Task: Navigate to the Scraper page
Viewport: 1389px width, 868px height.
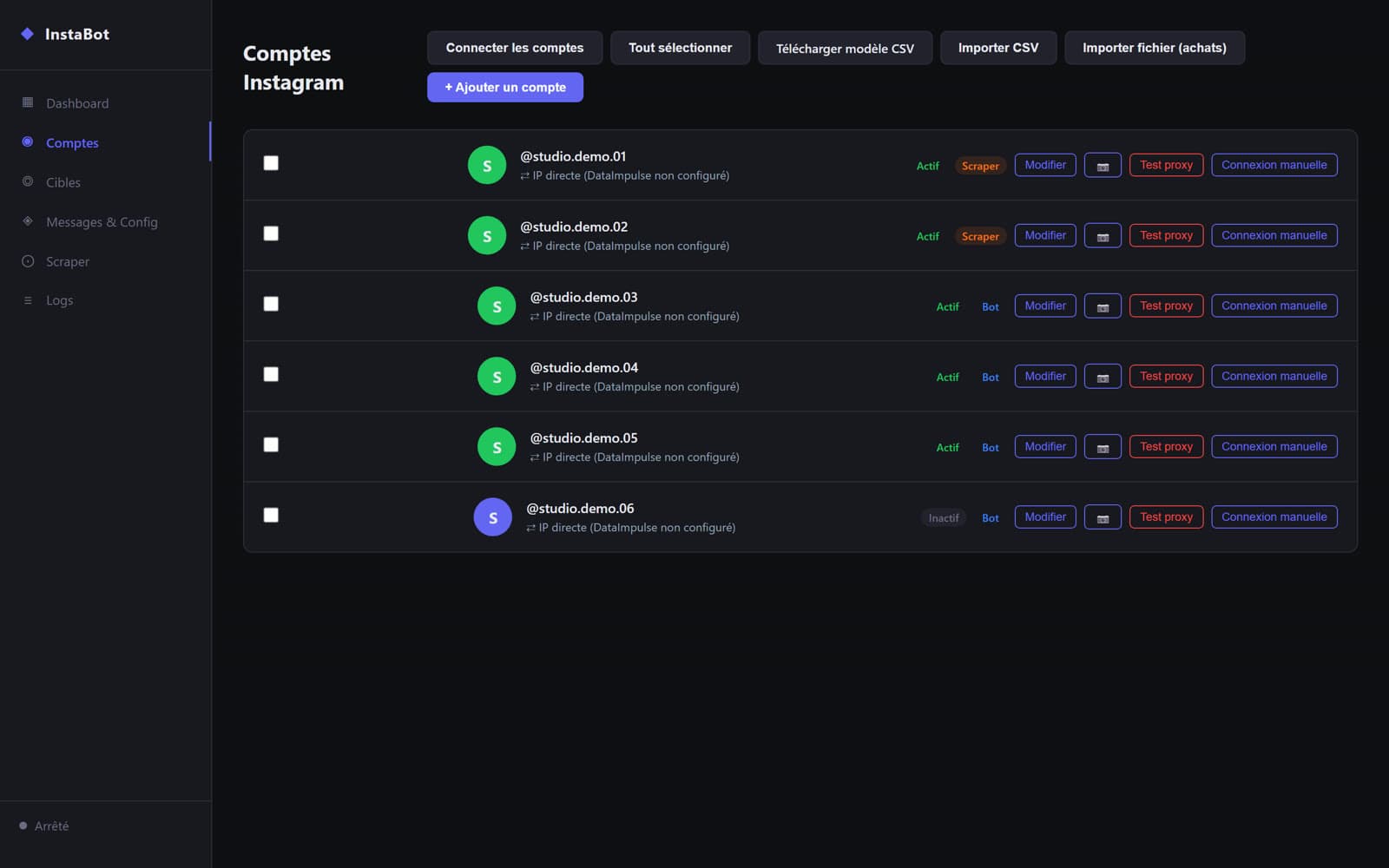Action: [105, 261]
